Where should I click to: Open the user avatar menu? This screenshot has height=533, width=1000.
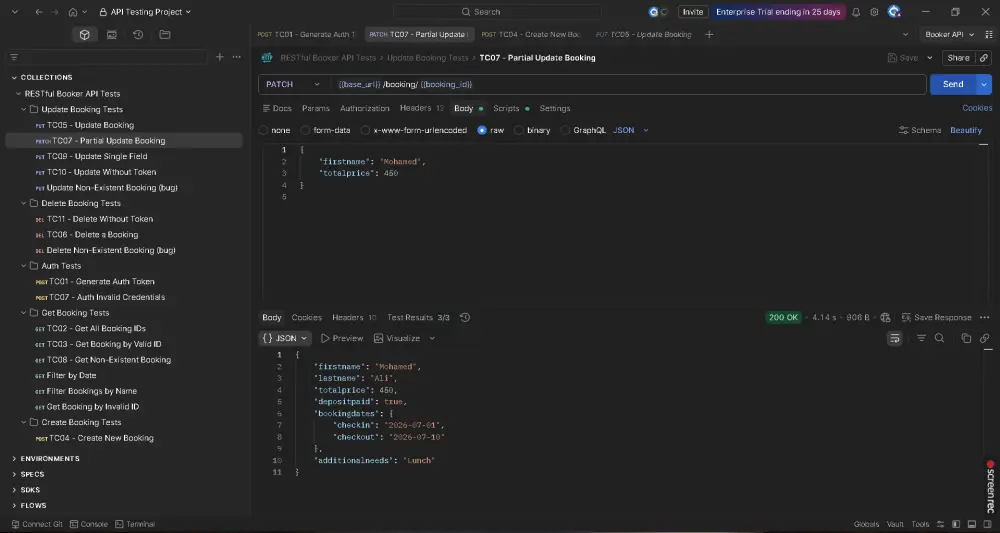pos(893,12)
